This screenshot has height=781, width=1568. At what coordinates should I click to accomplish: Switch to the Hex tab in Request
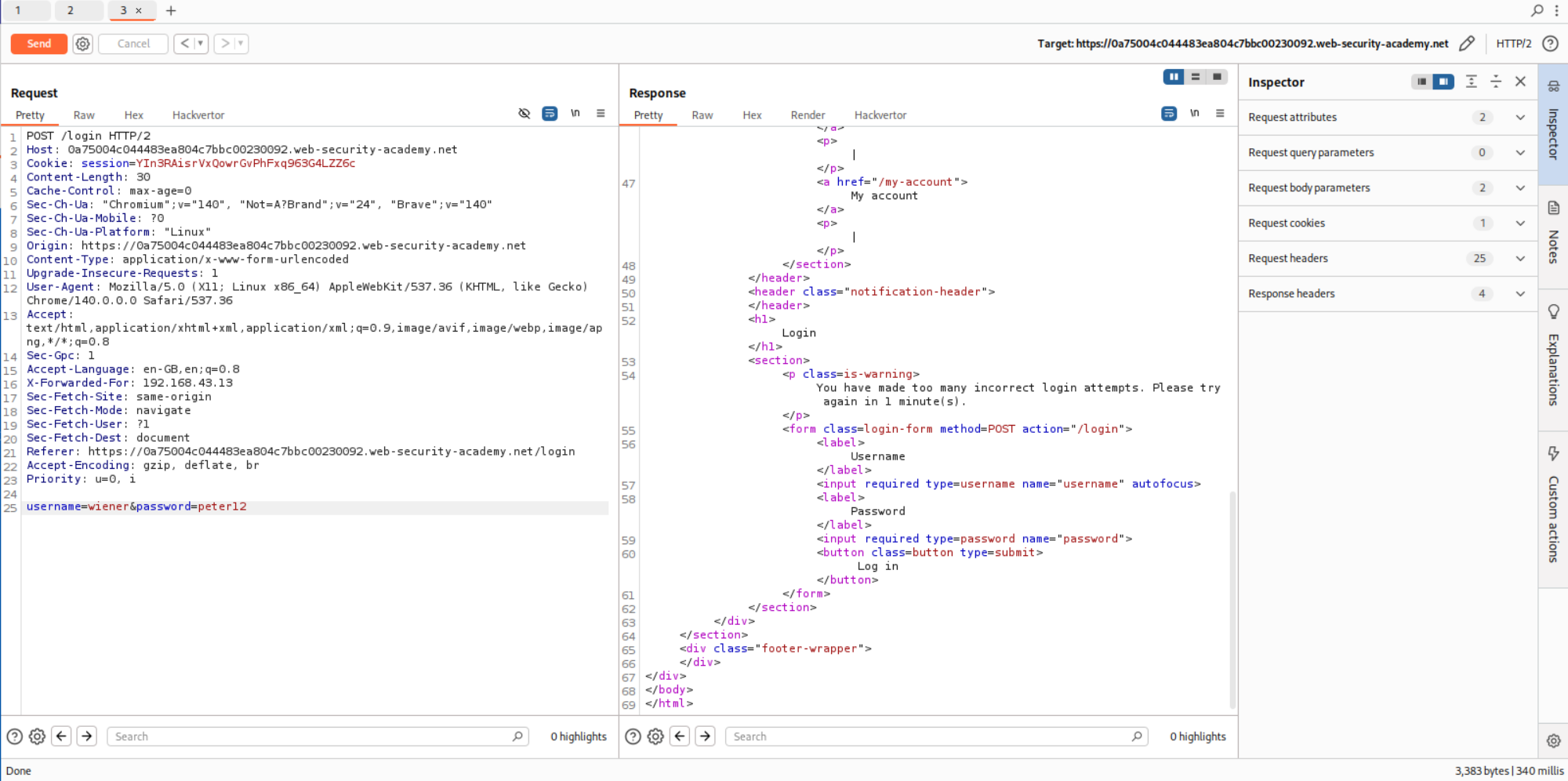tap(133, 115)
